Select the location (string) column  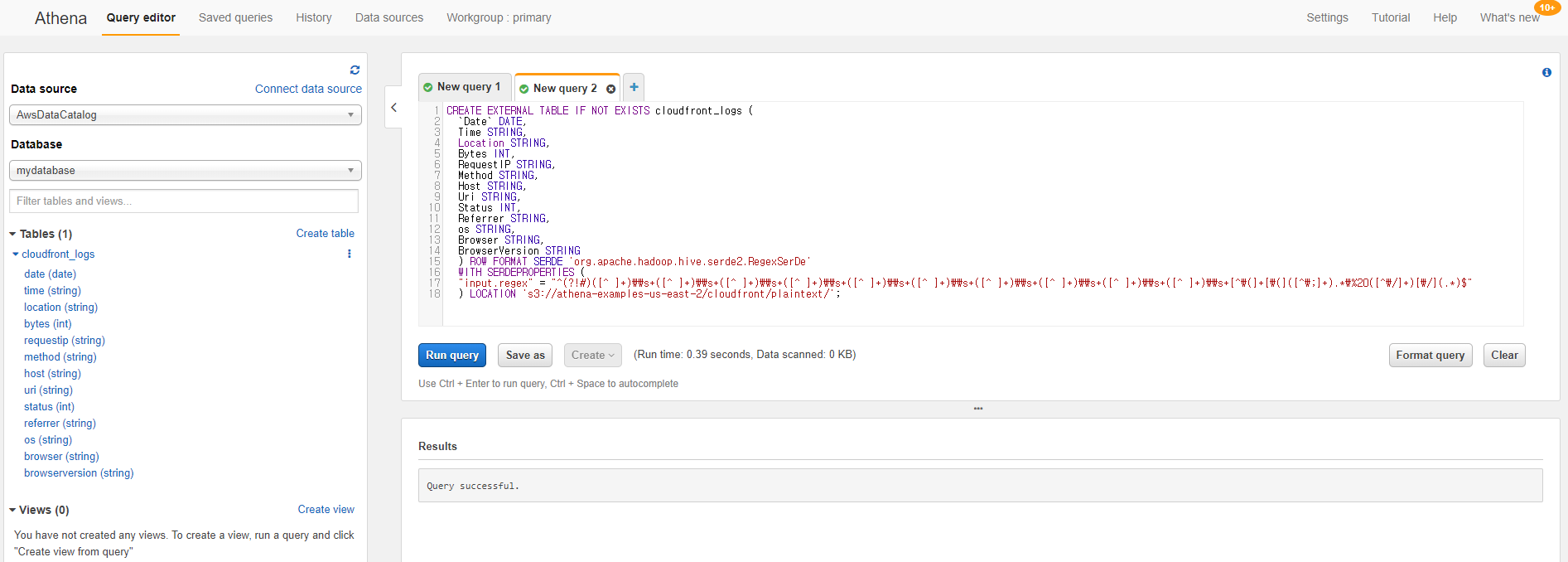[x=60, y=308]
